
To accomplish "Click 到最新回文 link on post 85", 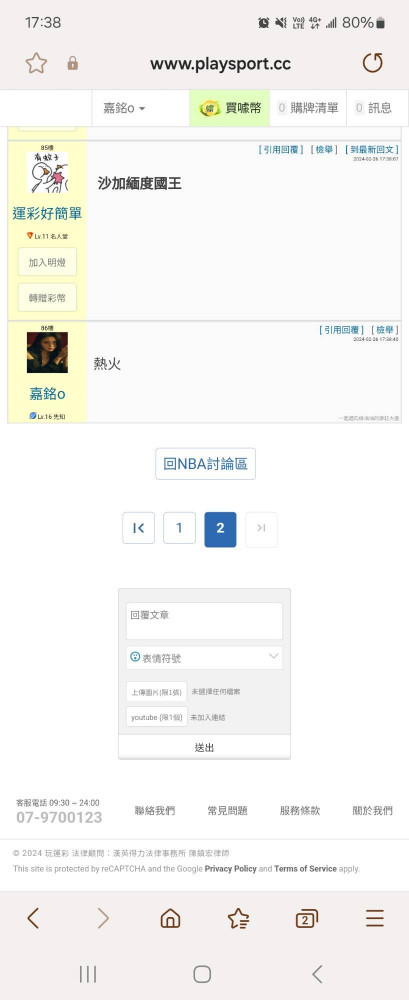I will click(372, 150).
